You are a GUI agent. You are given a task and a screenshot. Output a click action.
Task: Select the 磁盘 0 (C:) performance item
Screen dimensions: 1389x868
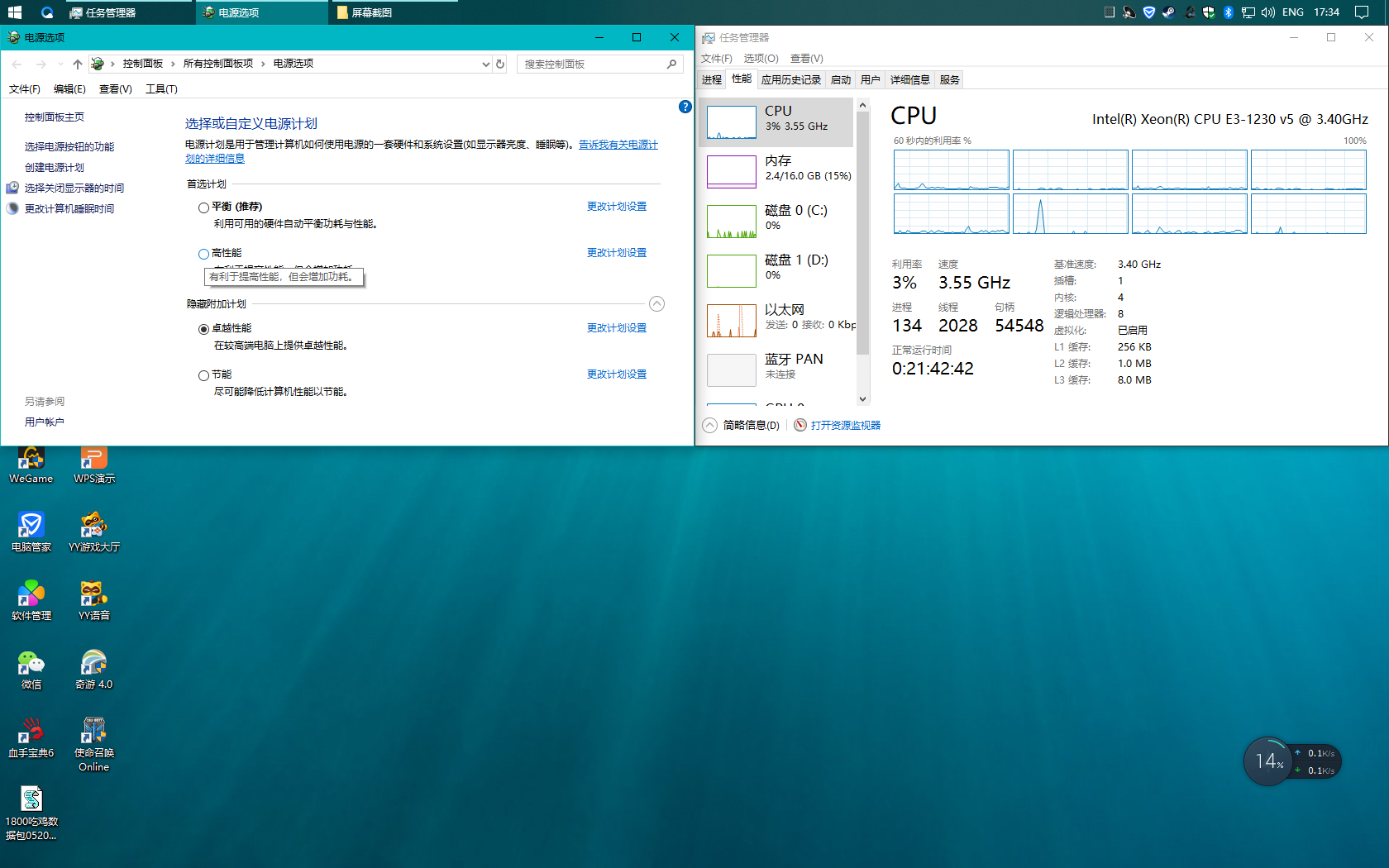click(776, 221)
